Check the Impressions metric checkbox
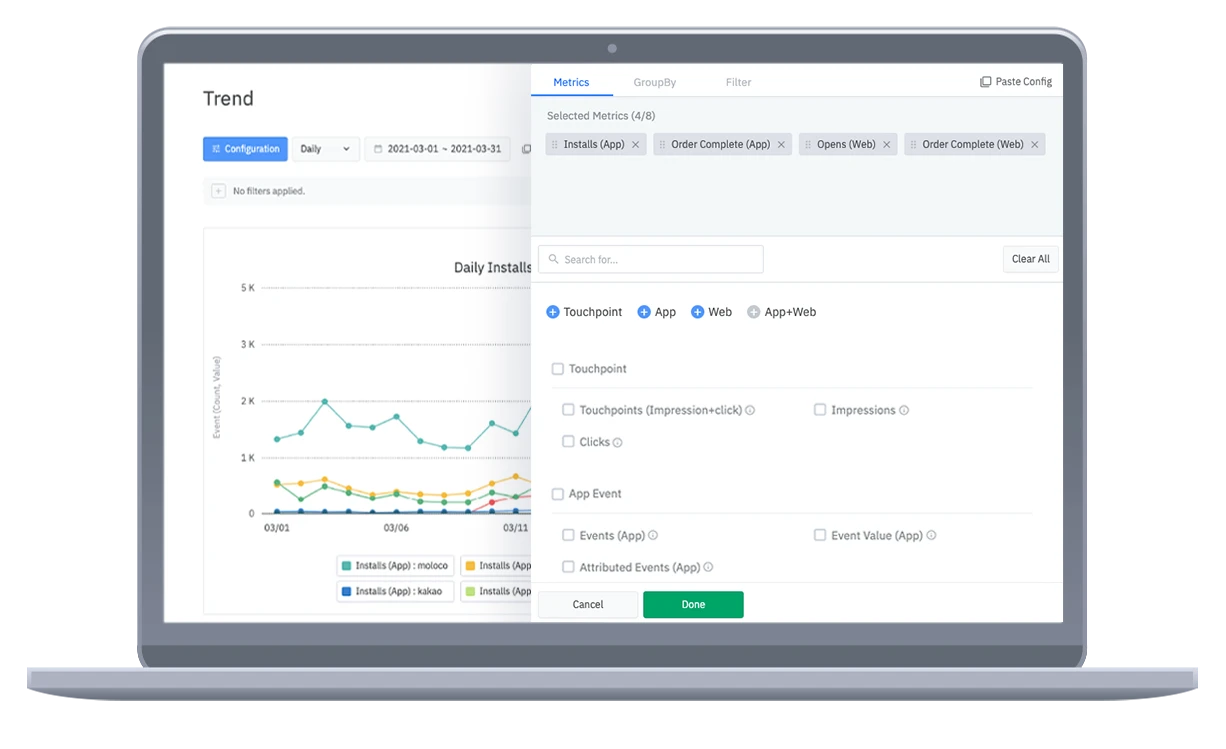The image size is (1226, 749). click(820, 410)
